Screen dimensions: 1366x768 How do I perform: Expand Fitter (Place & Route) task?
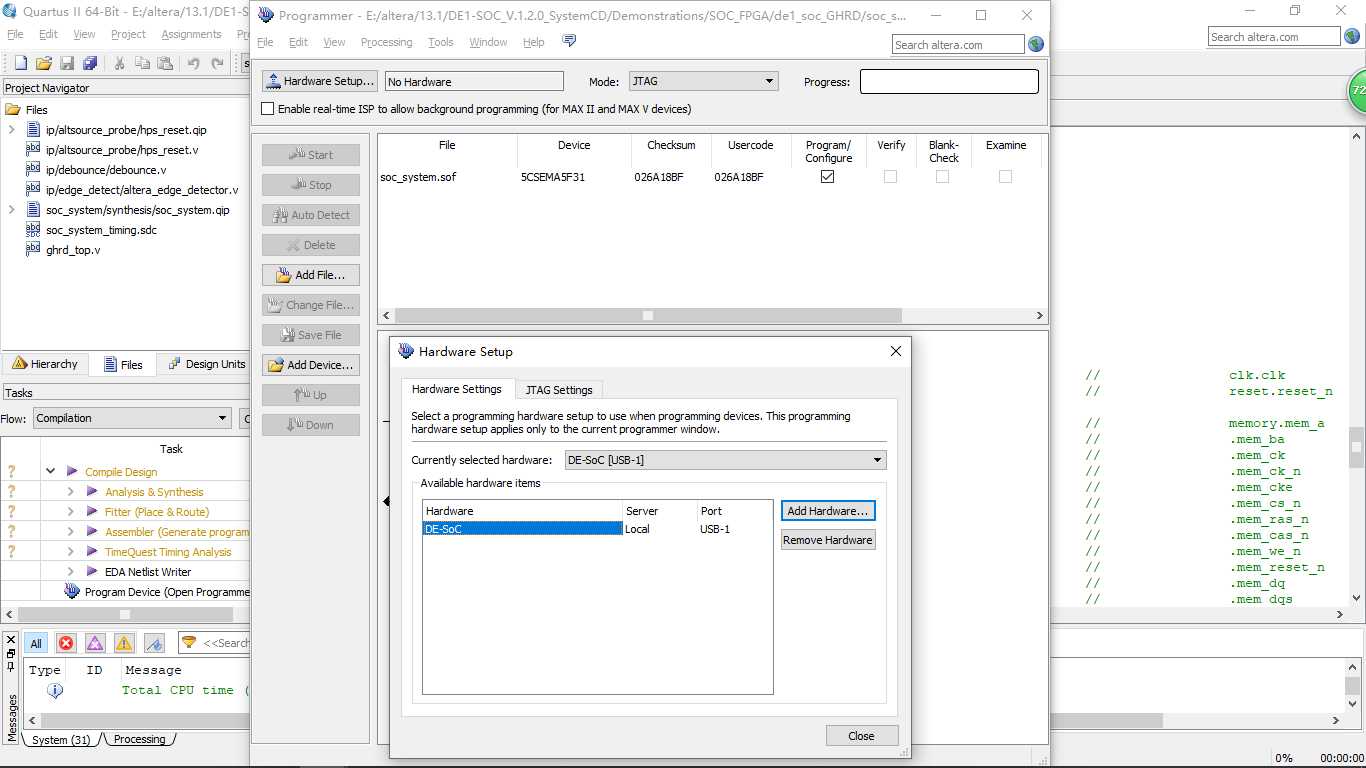[x=70, y=511]
